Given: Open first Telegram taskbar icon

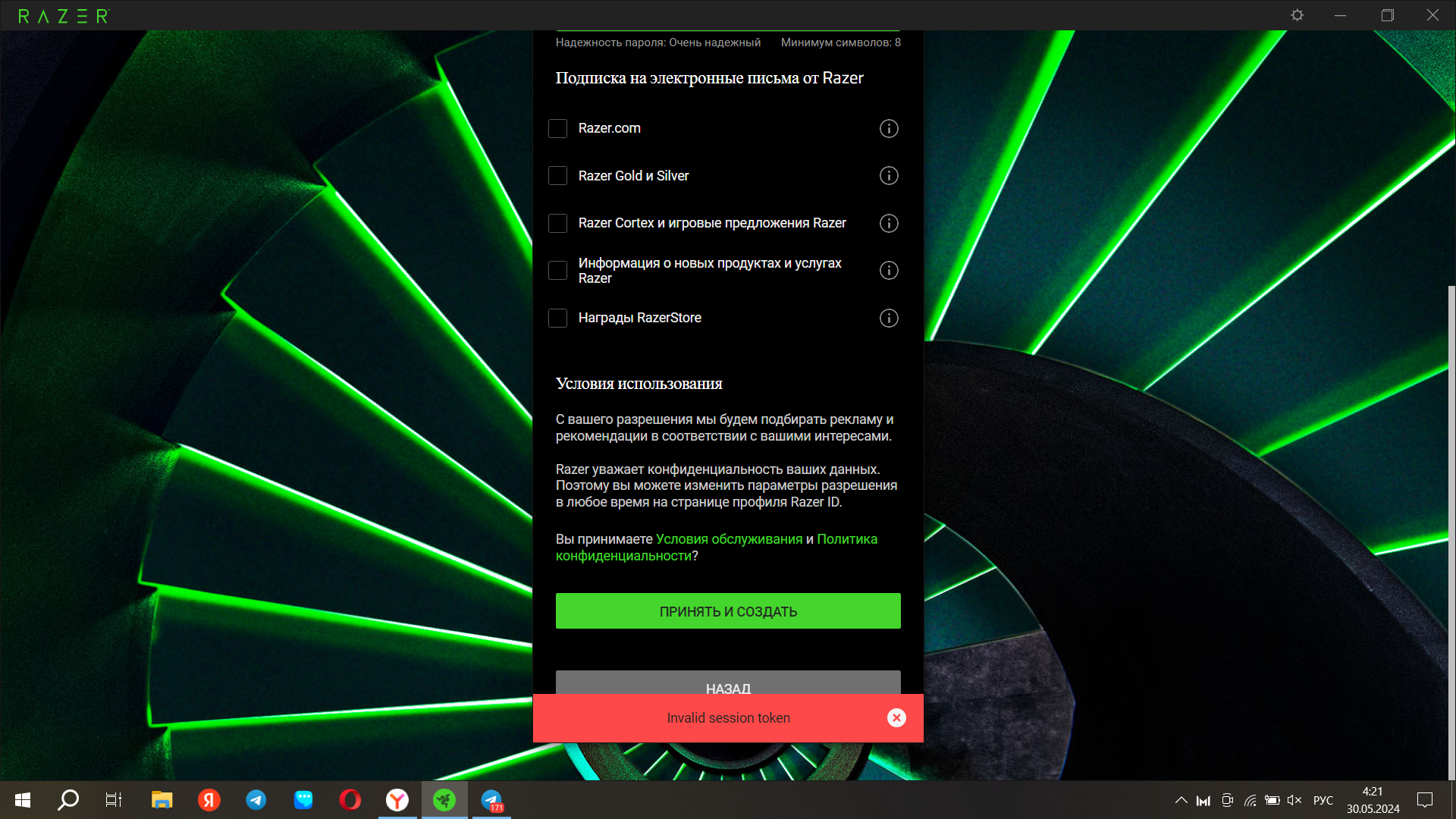Looking at the screenshot, I should 256,800.
